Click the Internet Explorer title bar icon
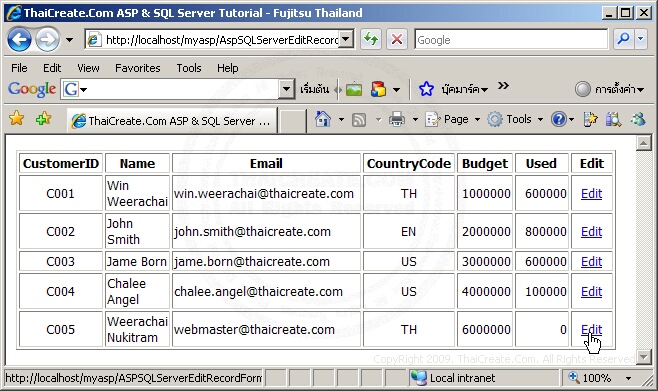The height and width of the screenshot is (391, 658). point(14,13)
